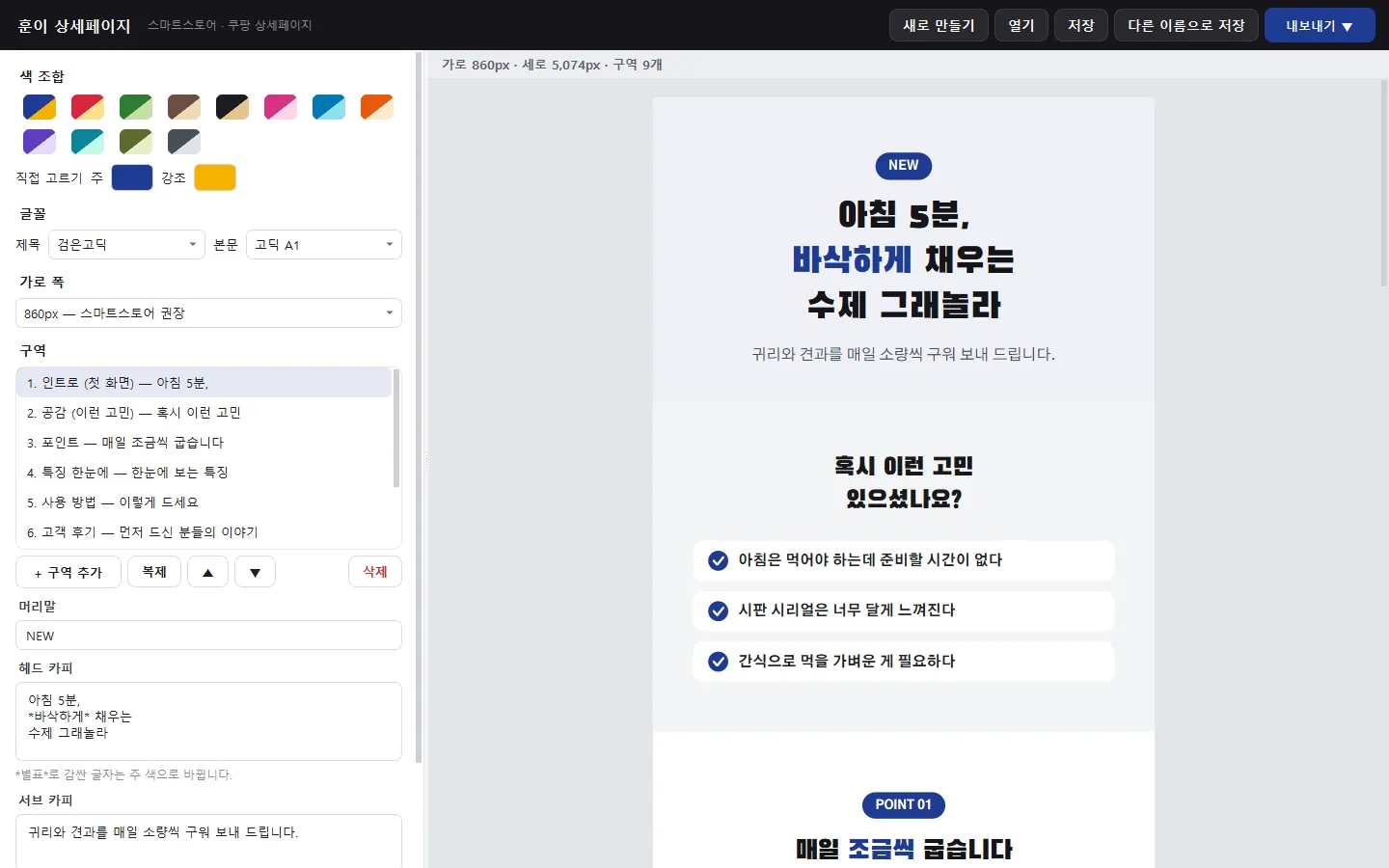Select the blue and yellow color combination
1389x868 pixels.
click(x=40, y=107)
